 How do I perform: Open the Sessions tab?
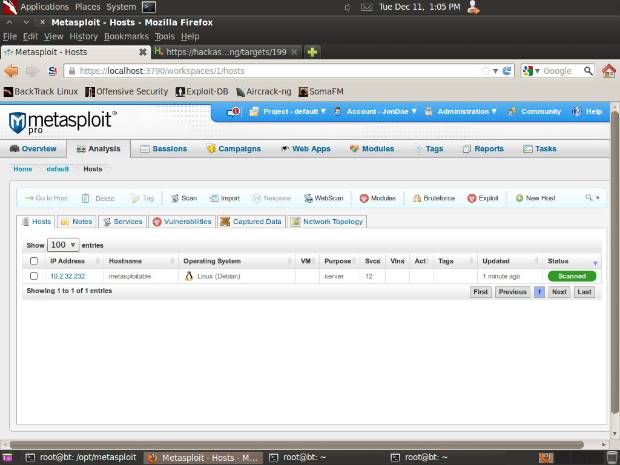point(163,149)
